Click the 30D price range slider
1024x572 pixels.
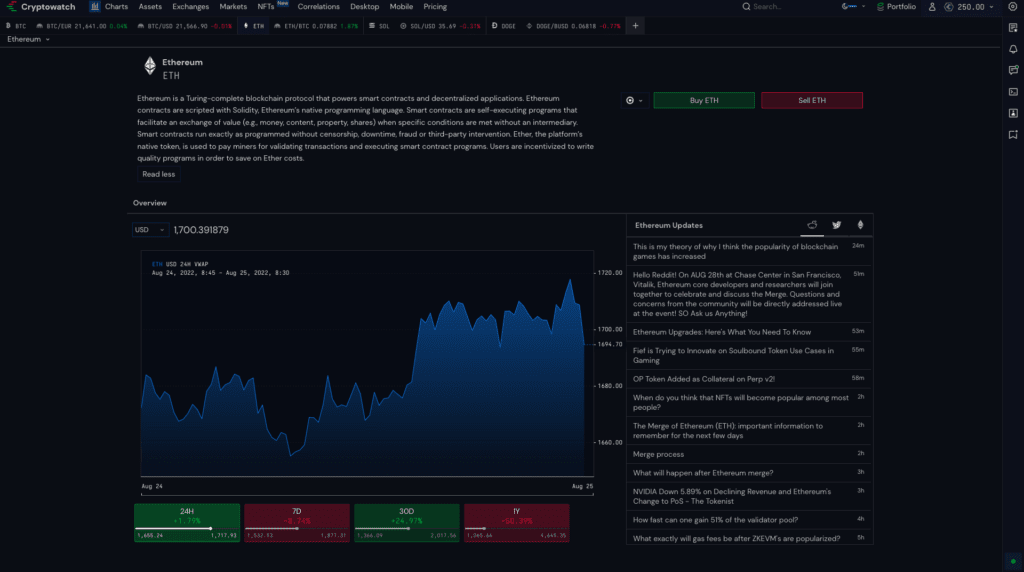click(x=406, y=528)
